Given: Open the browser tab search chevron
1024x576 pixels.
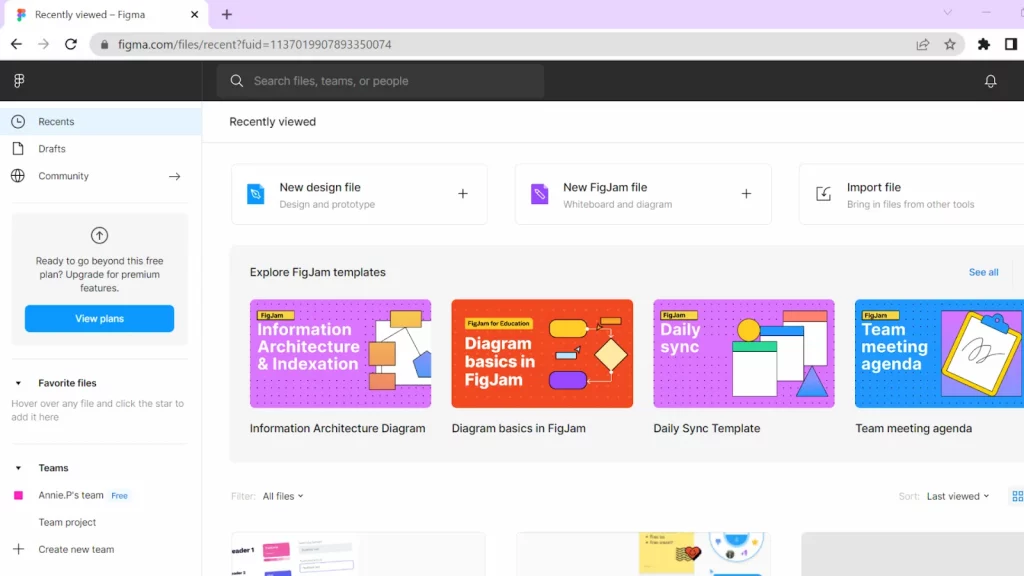Looking at the screenshot, I should [x=947, y=12].
